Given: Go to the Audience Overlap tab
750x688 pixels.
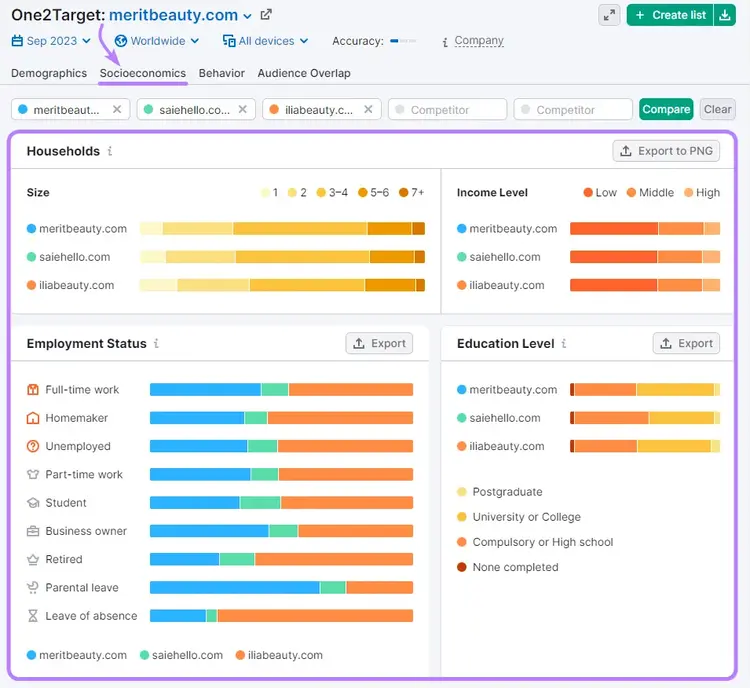Looking at the screenshot, I should [x=304, y=73].
